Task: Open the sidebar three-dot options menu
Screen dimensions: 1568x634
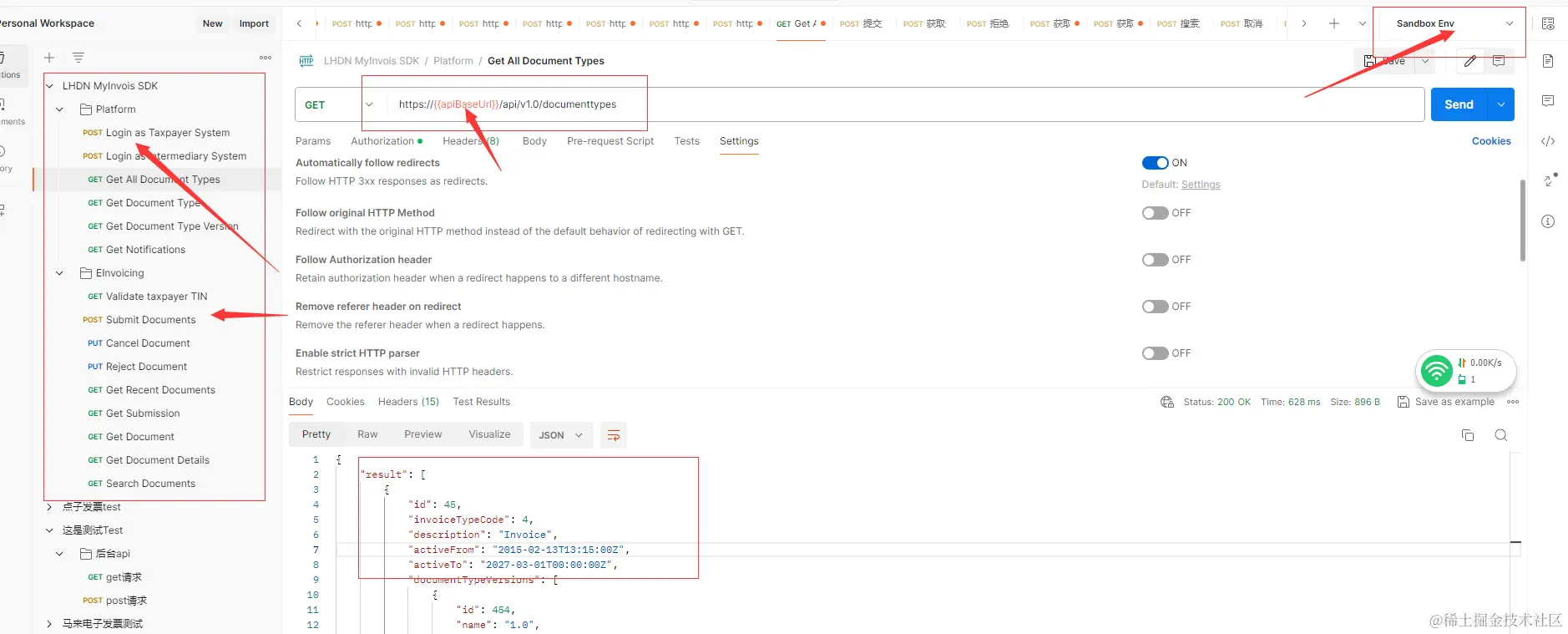Action: coord(266,58)
